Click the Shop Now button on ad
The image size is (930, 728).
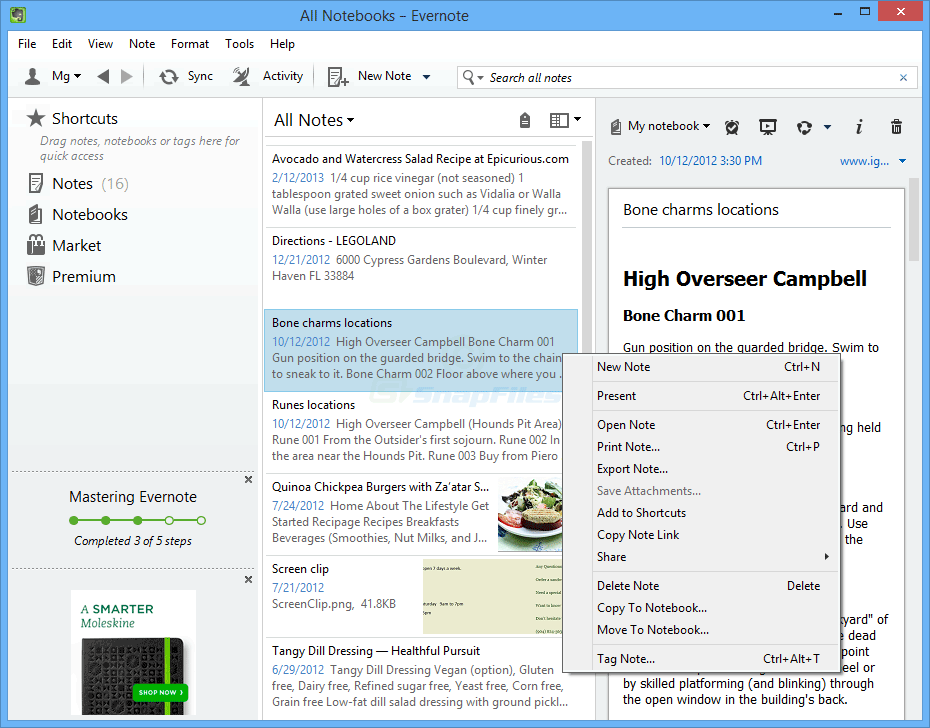point(160,692)
